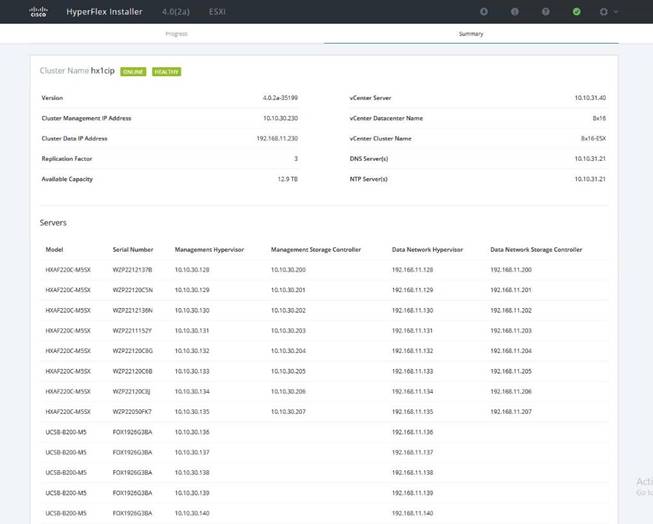Click data hypervisor IP 192.168.11.128
Screen dimensions: 653x524
point(412,270)
